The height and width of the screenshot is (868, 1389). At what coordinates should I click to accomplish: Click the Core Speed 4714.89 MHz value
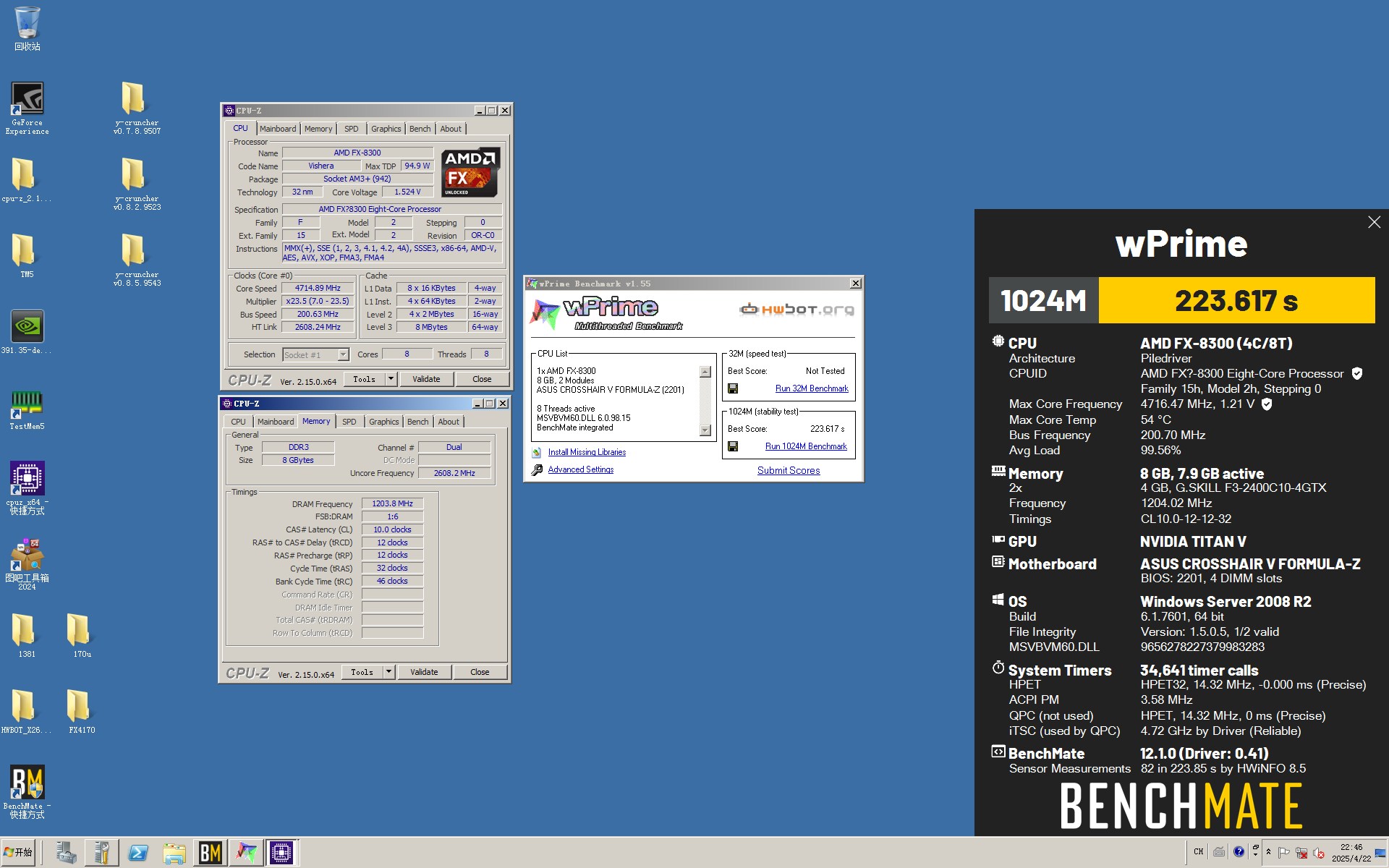click(x=318, y=288)
